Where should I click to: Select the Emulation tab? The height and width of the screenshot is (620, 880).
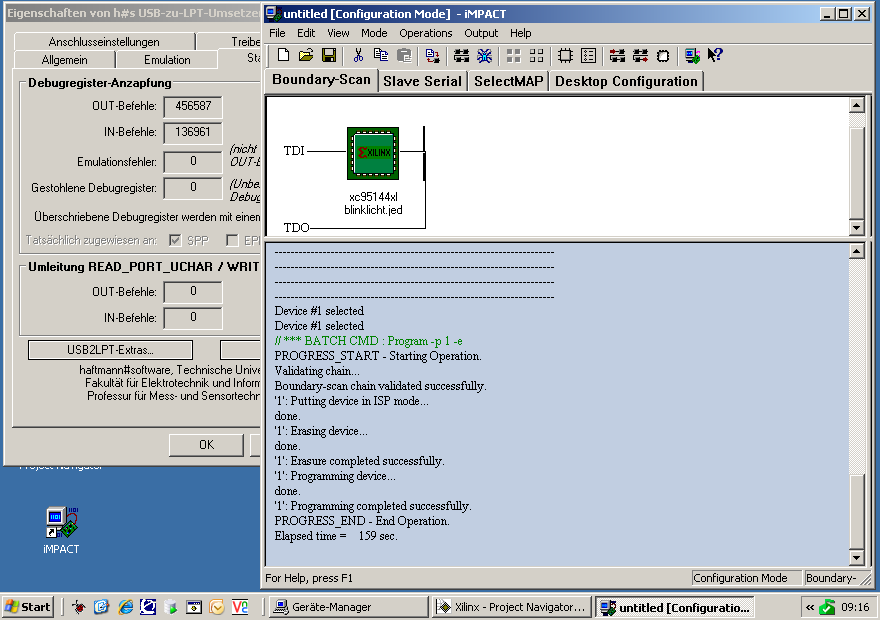coord(167,59)
